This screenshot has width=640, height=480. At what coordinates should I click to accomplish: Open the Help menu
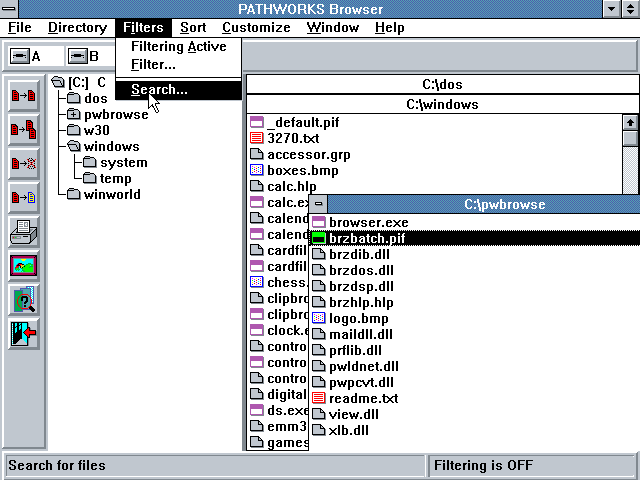pyautogui.click(x=390, y=27)
